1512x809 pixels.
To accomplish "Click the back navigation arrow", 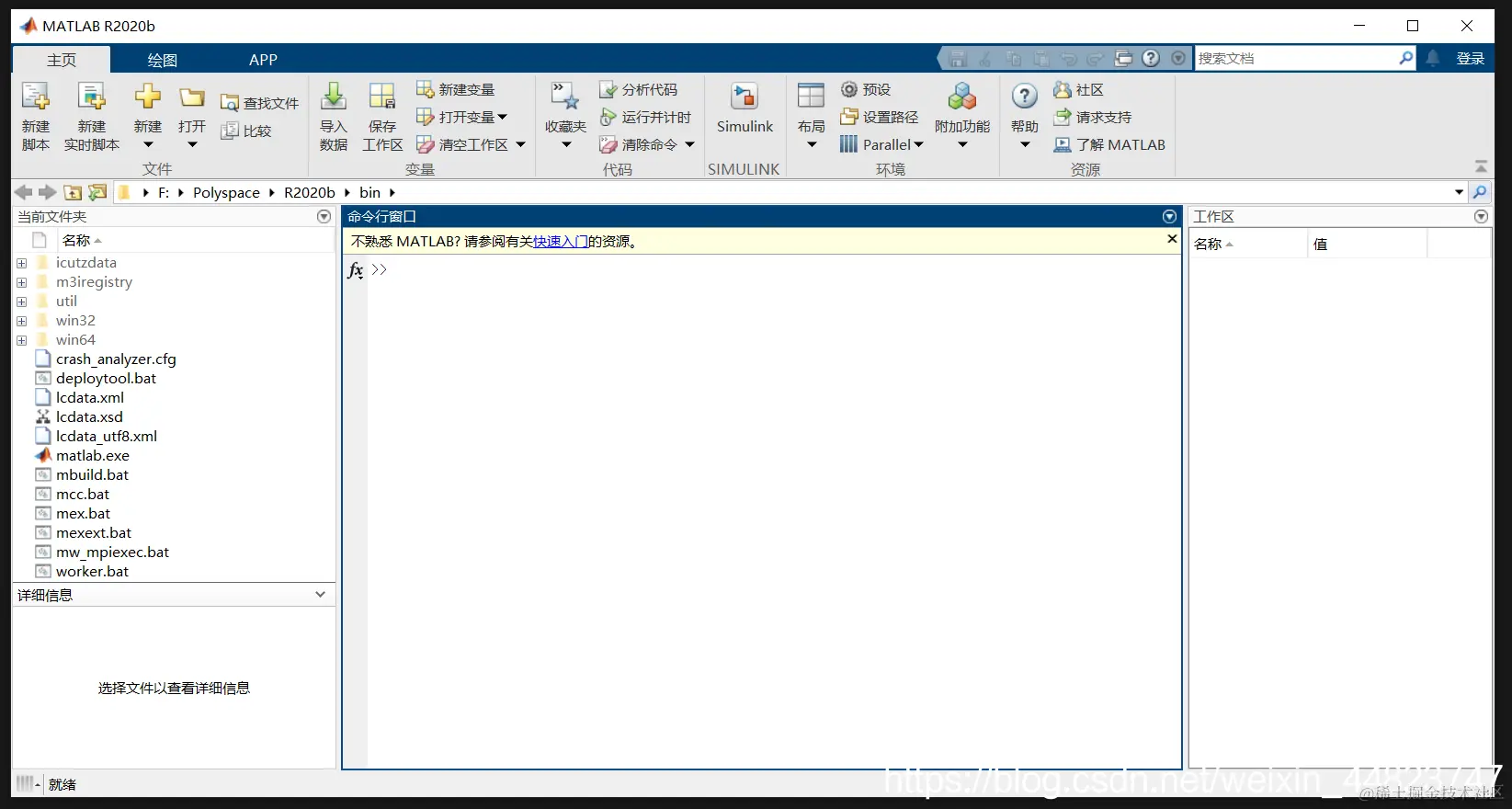I will tap(24, 192).
